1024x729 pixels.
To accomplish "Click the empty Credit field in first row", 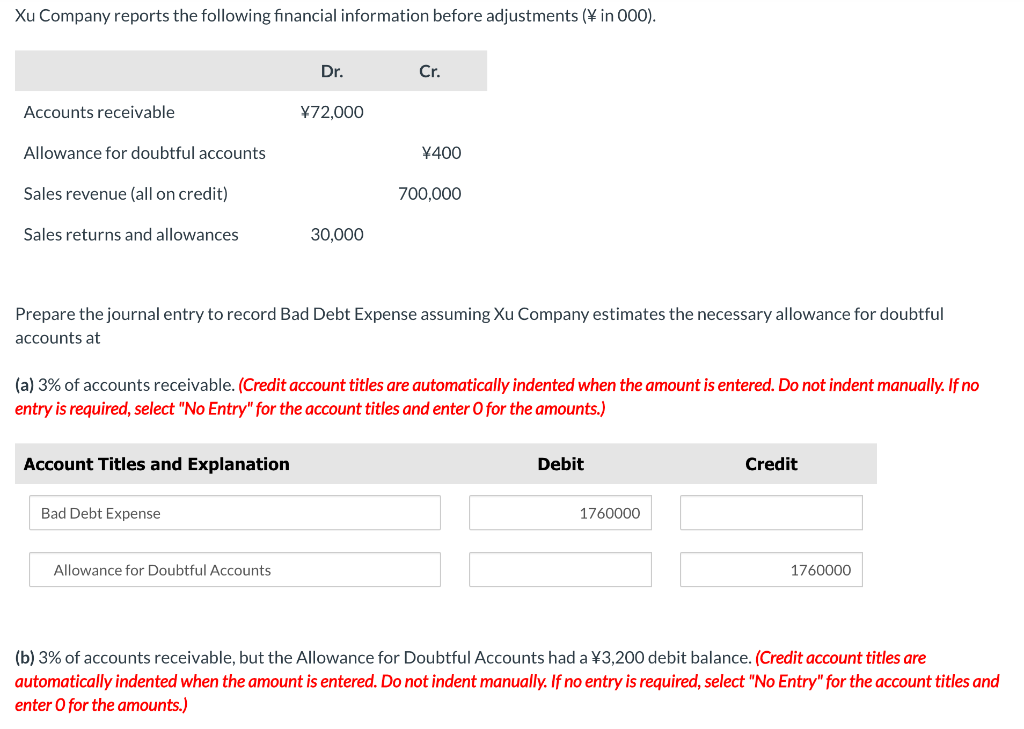I will tap(770, 512).
